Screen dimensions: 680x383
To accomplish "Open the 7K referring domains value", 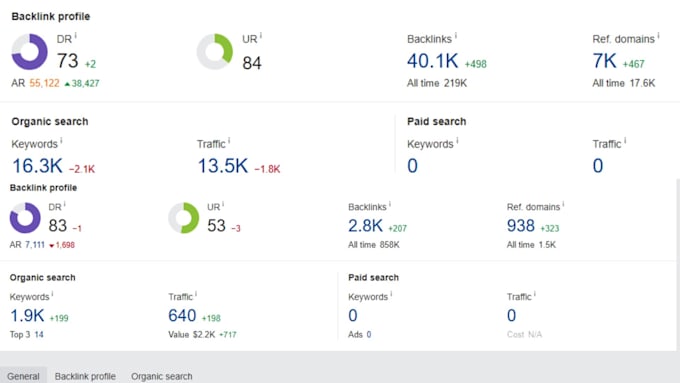I will click(x=604, y=61).
